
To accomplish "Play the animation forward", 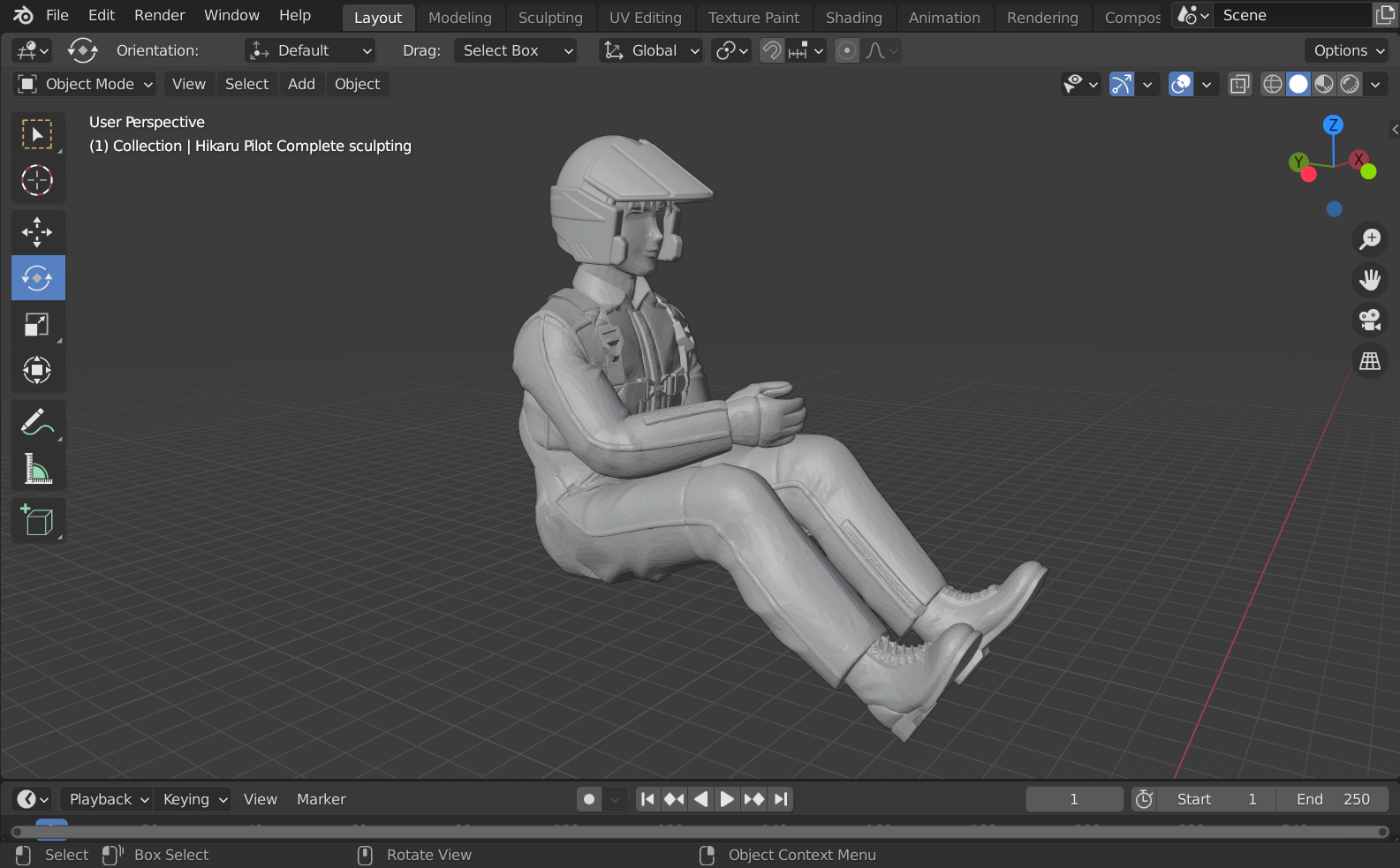I will 727,799.
